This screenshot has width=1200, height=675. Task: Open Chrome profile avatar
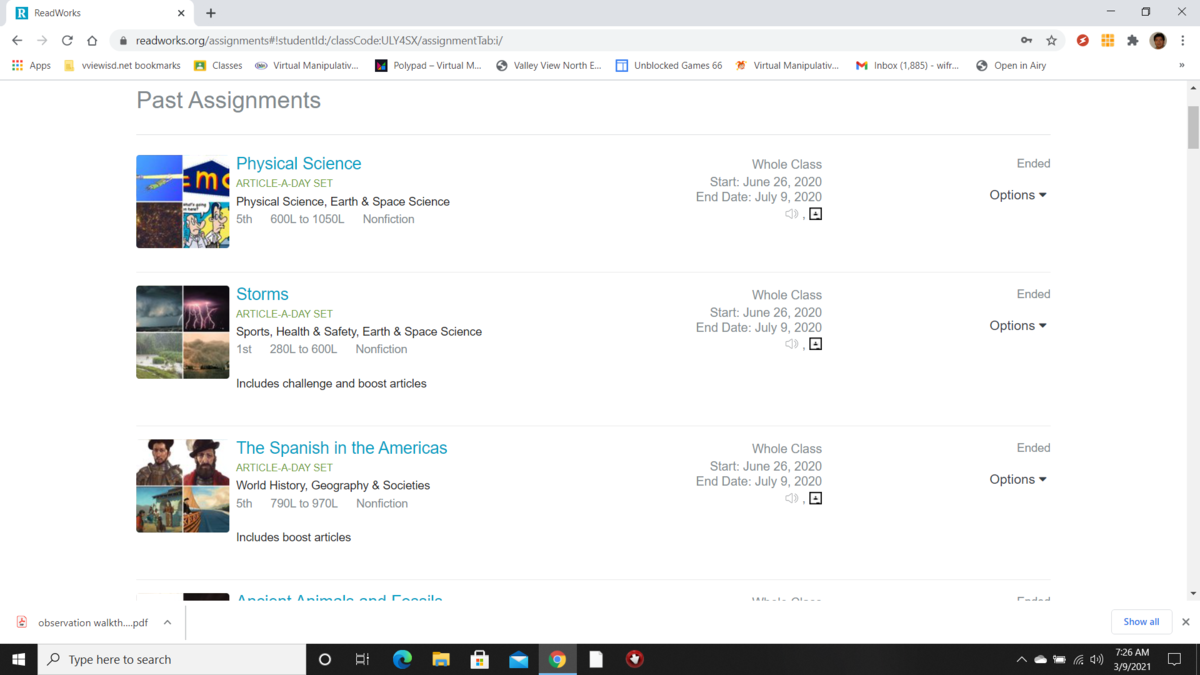(x=1158, y=41)
